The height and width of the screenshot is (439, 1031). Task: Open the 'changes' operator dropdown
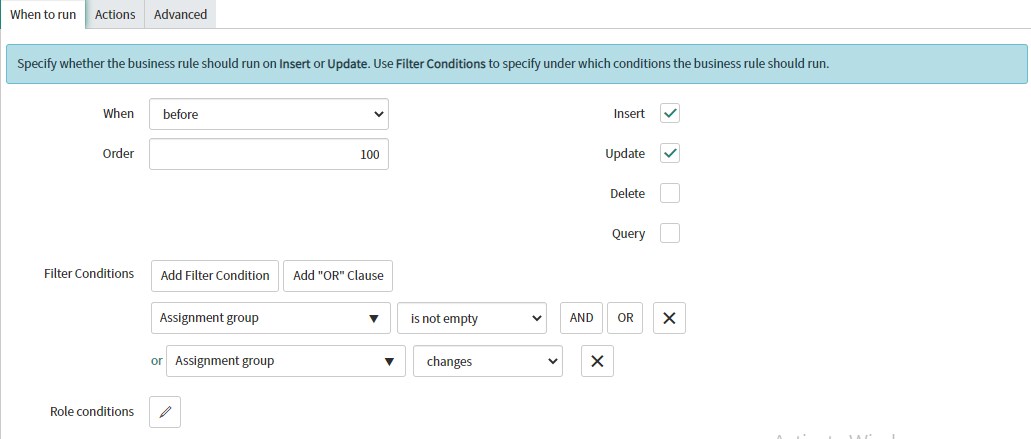(x=488, y=361)
